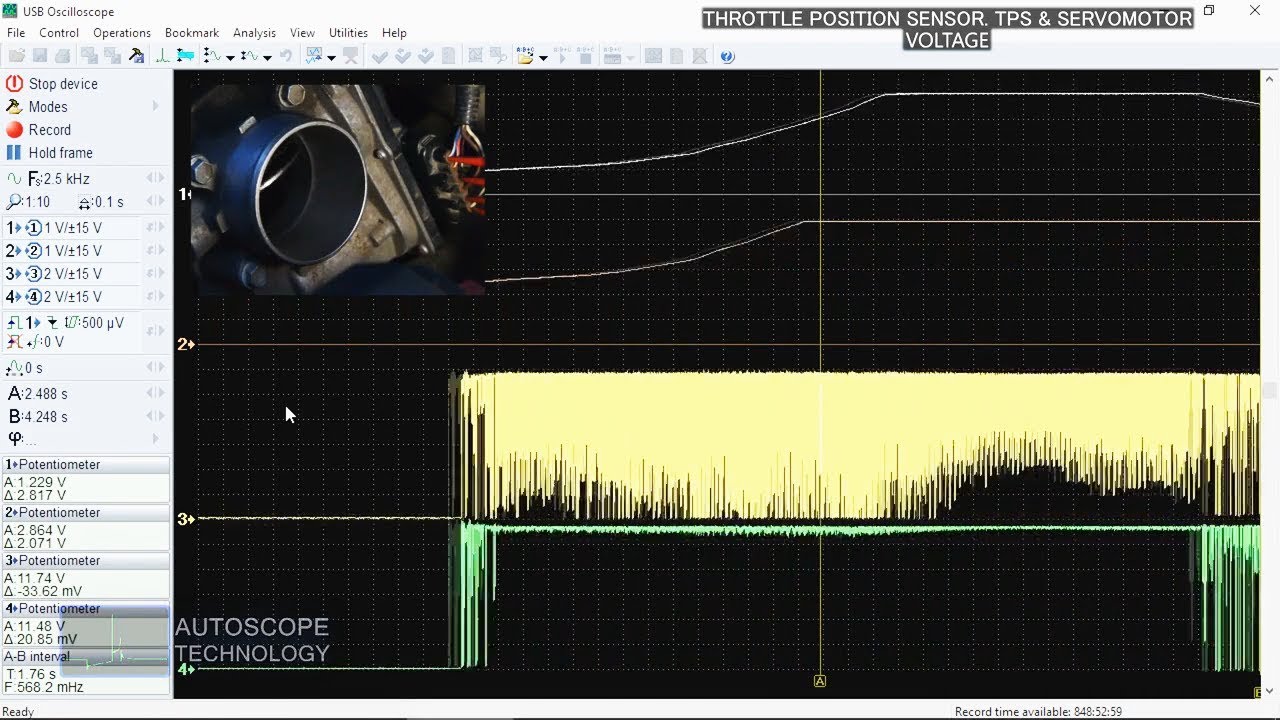Click cursor A time value 2.488 s

(46, 394)
